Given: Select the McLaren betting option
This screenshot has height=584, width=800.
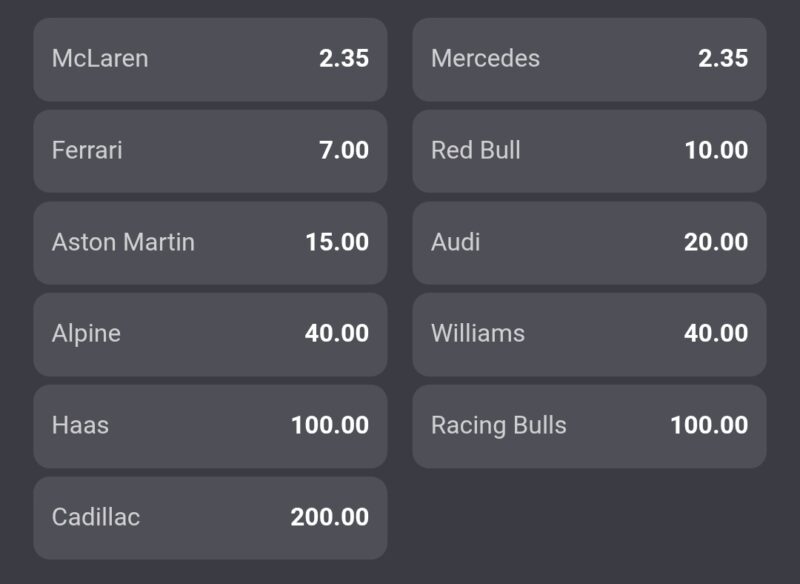Looking at the screenshot, I should click(x=210, y=59).
